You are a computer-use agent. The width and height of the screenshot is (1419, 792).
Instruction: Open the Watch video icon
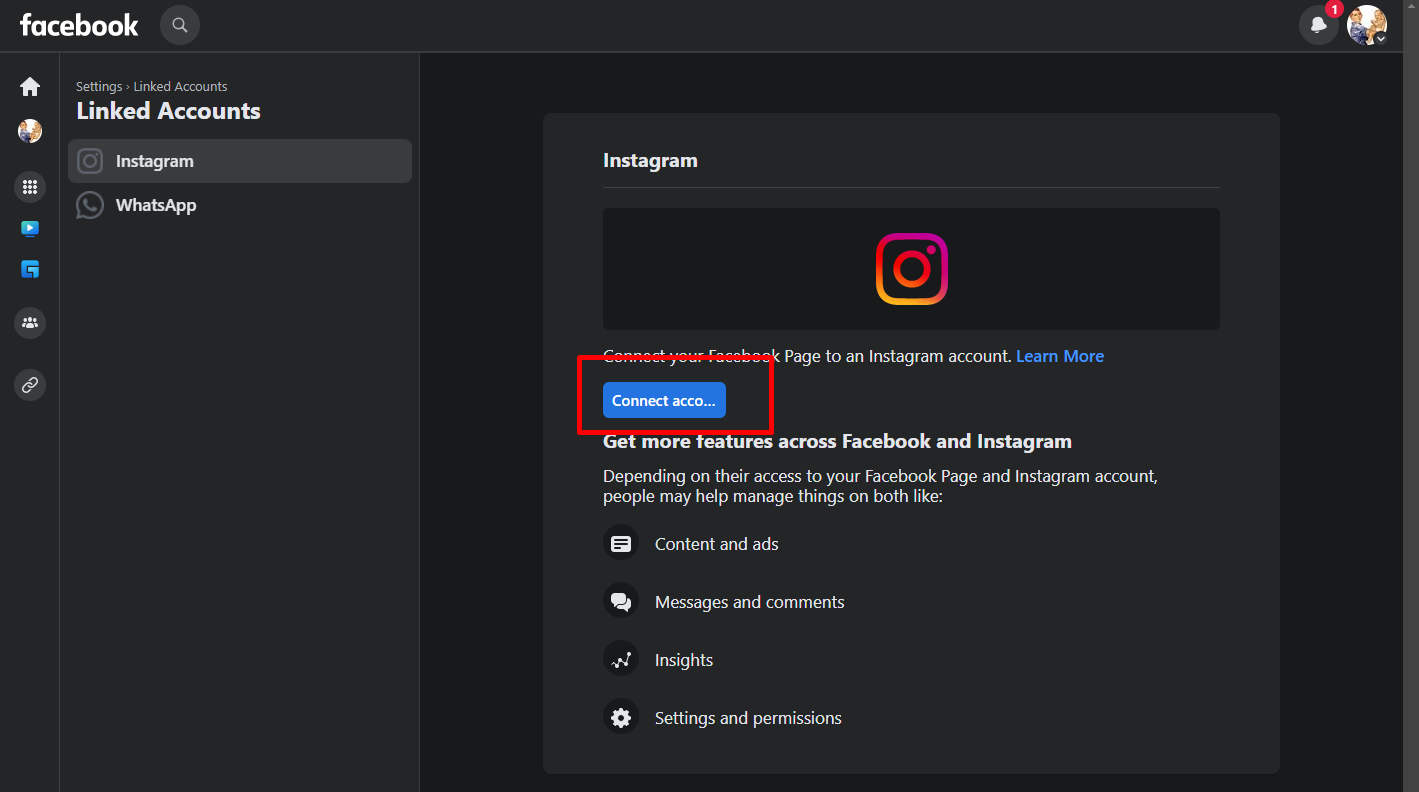pyautogui.click(x=30, y=229)
